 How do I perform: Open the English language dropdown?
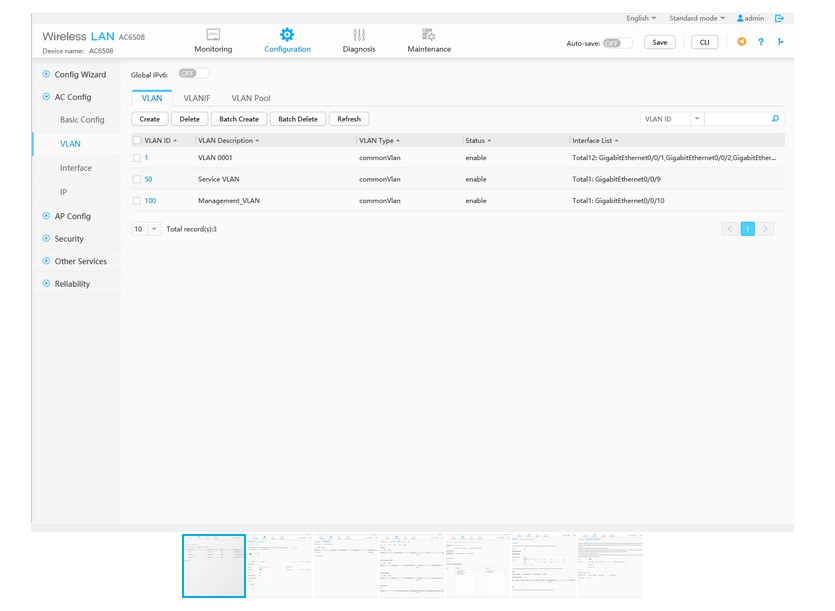point(641,18)
